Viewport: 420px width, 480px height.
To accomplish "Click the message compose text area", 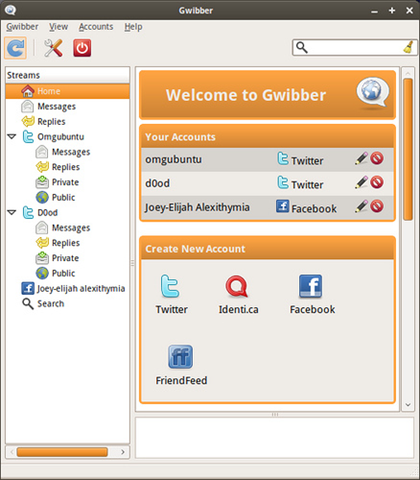I will click(x=274, y=438).
